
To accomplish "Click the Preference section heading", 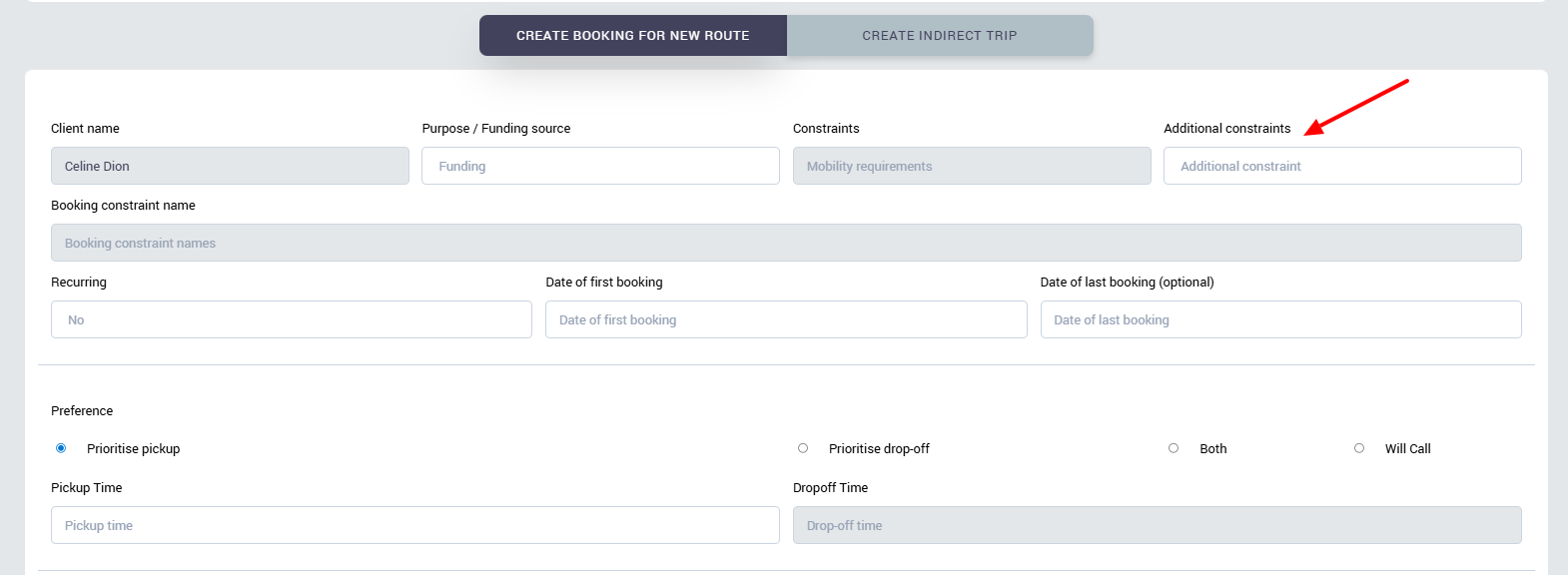I will tap(82, 411).
